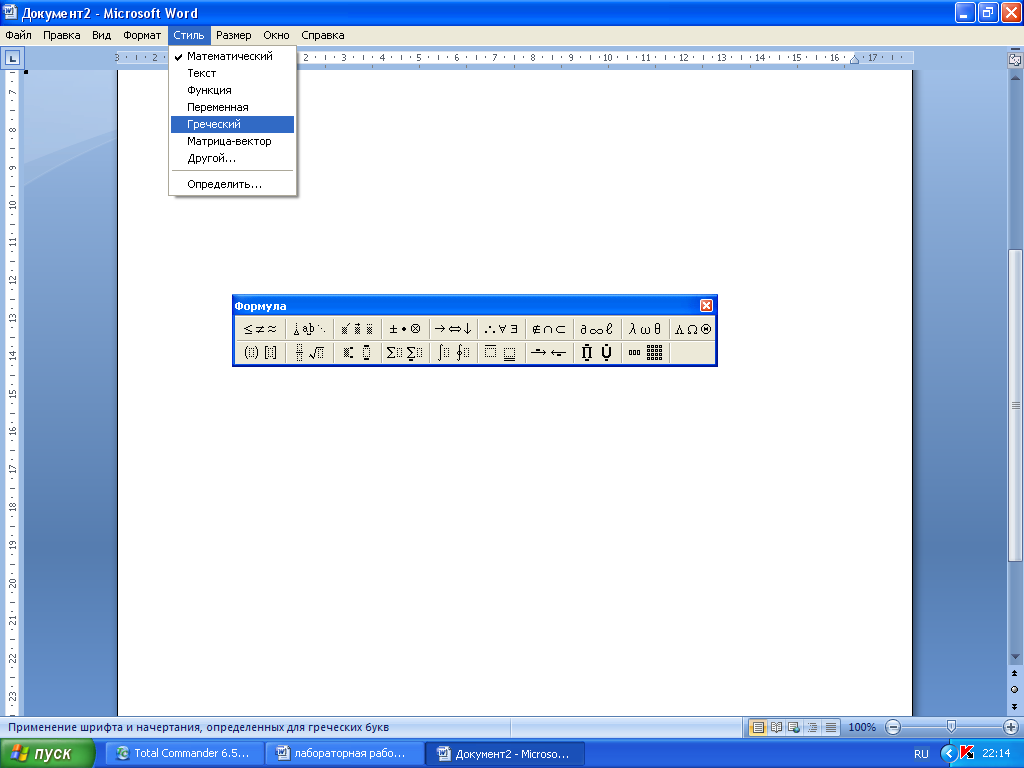
Task: Open the fraction and radical templates palette
Action: tap(309, 353)
